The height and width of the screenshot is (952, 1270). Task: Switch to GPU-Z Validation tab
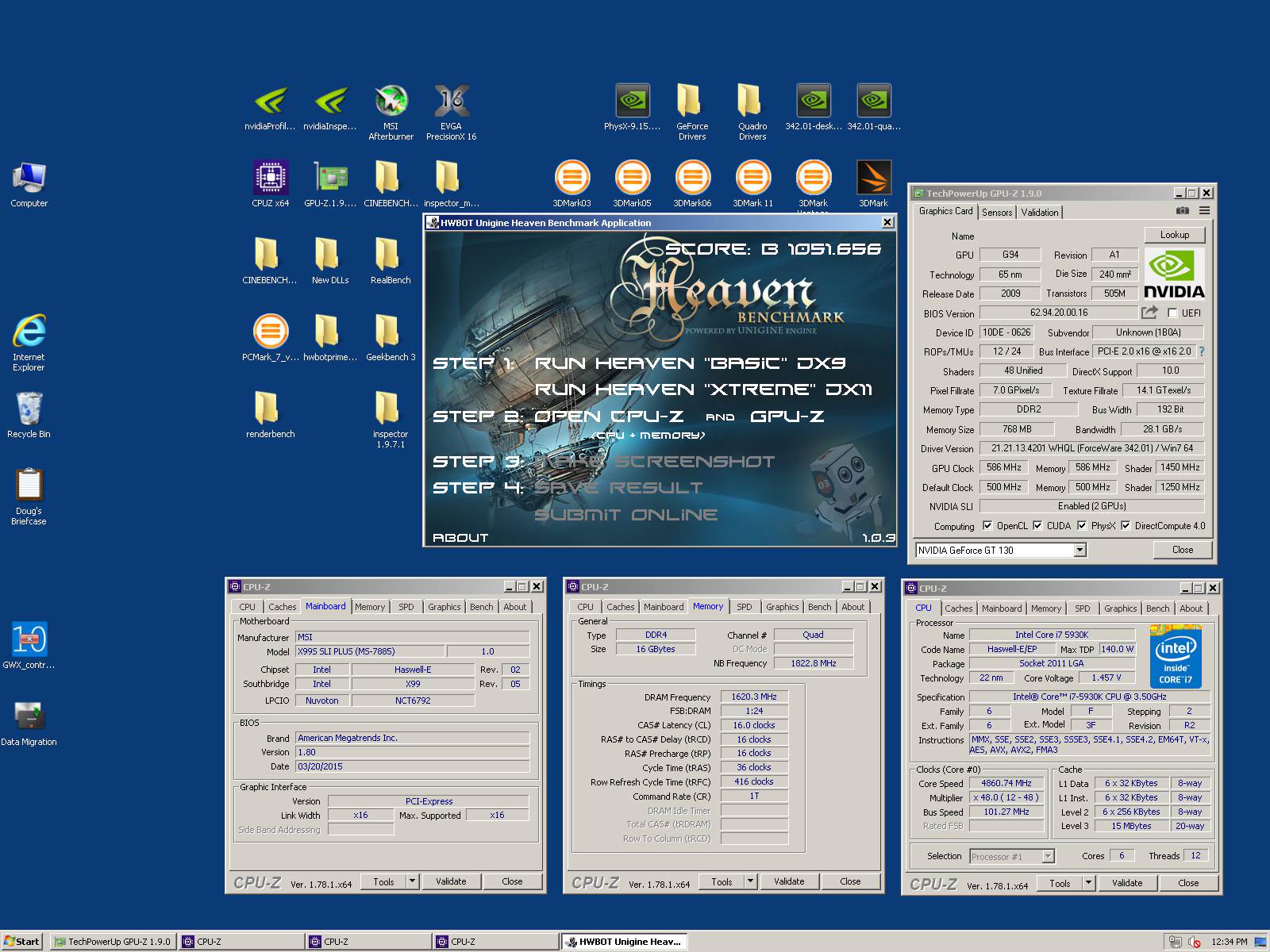1040,212
